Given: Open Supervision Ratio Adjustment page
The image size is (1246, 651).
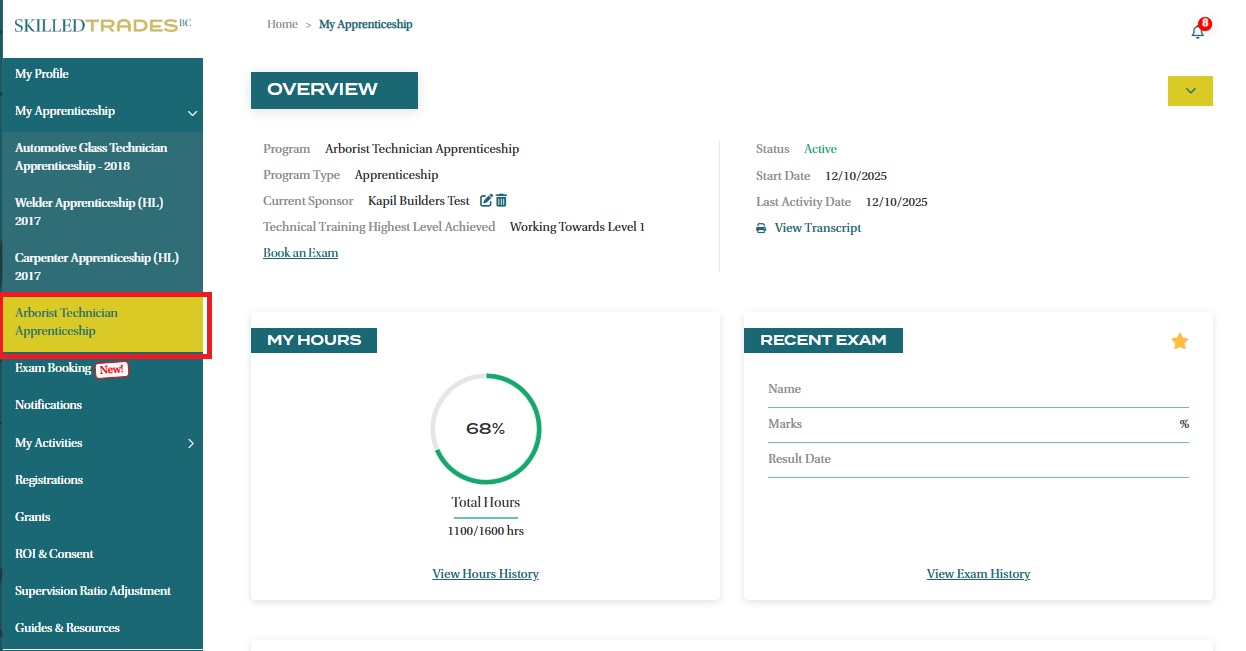Looking at the screenshot, I should pyautogui.click(x=93, y=591).
